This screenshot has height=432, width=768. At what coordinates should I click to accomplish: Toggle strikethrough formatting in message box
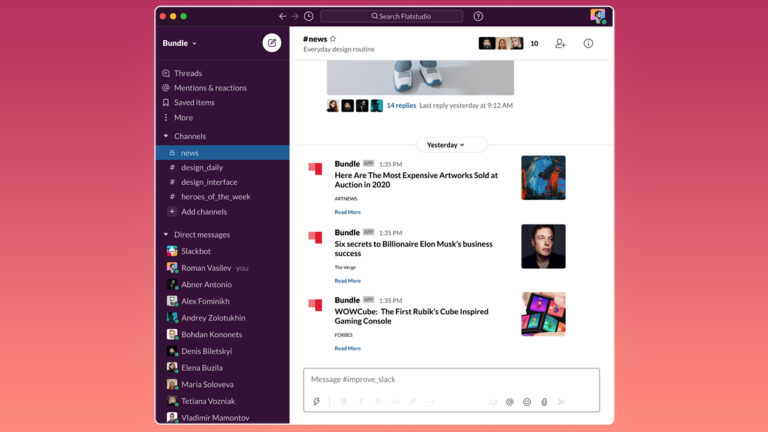coord(378,402)
